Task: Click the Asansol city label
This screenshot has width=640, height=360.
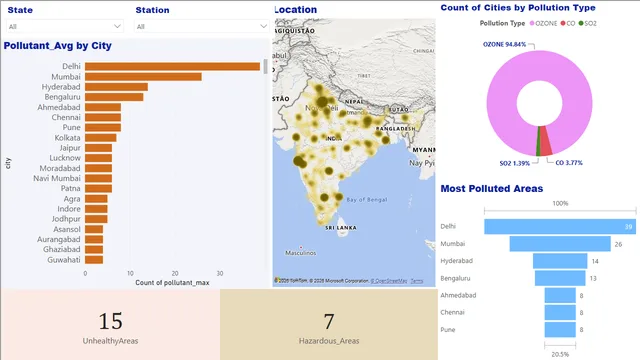Action: click(67, 229)
